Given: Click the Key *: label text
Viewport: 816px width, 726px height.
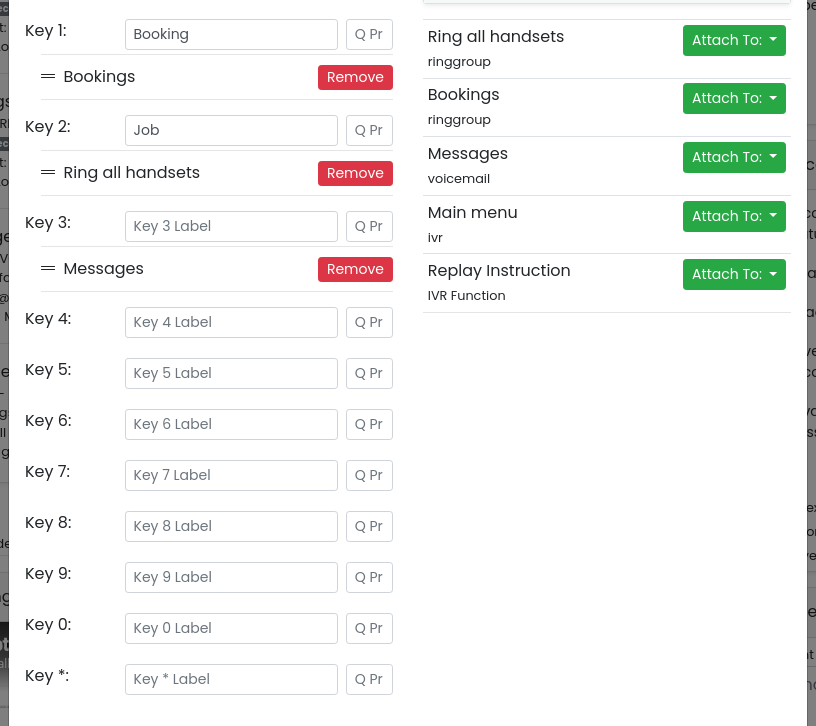Looking at the screenshot, I should pyautogui.click(x=47, y=676).
